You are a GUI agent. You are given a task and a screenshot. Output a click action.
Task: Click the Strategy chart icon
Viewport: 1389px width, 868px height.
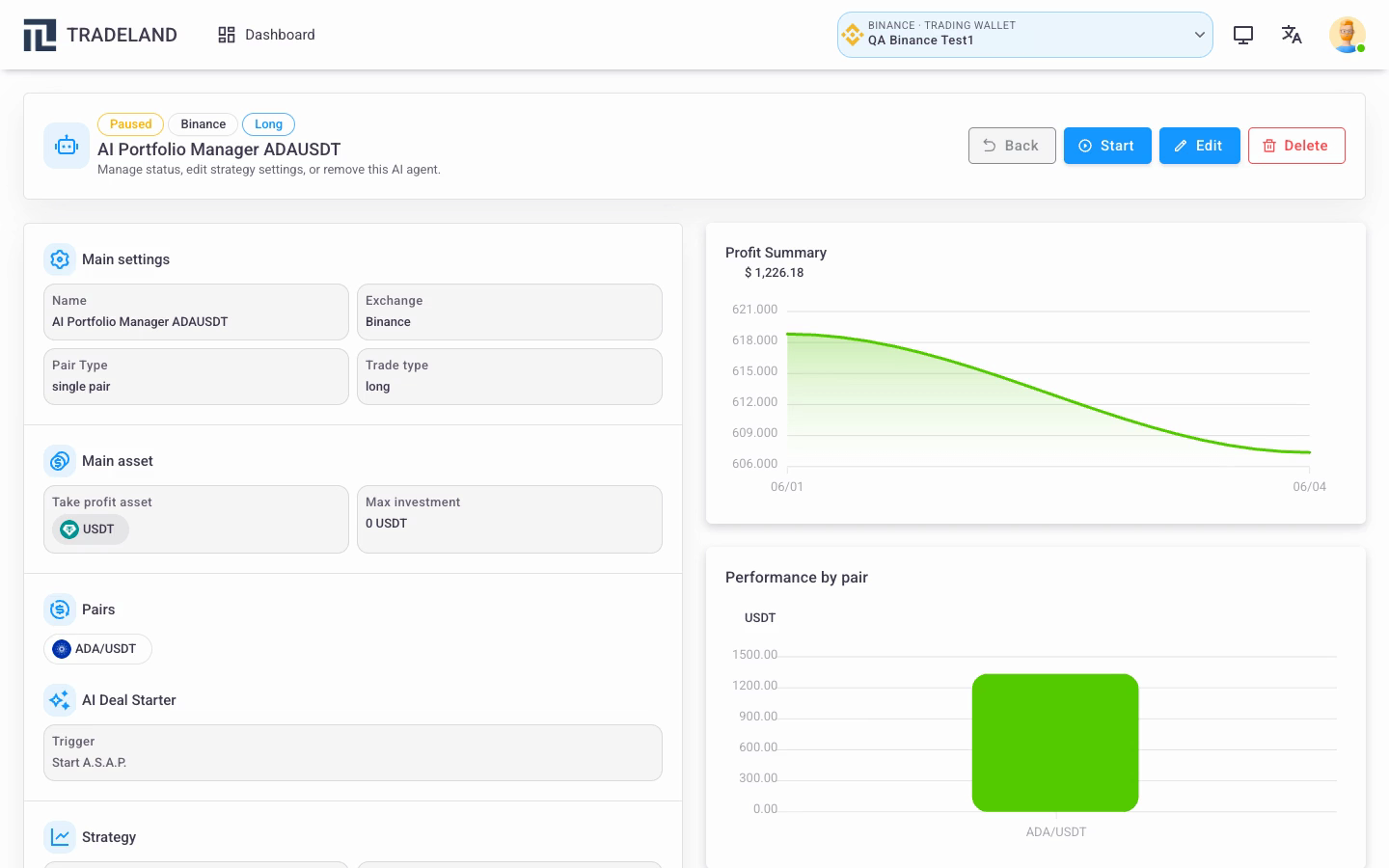(60, 837)
